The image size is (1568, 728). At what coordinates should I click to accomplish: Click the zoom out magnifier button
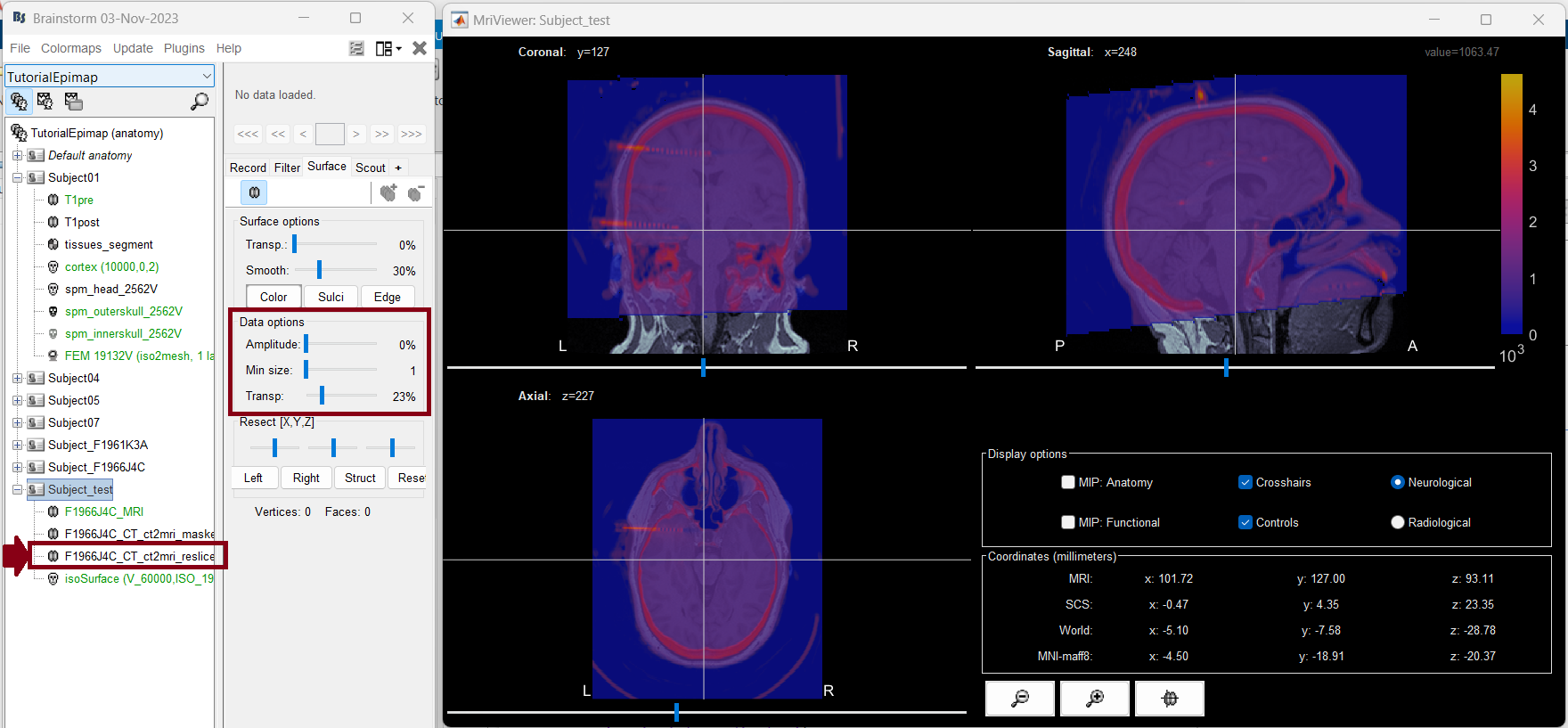pyautogui.click(x=1020, y=699)
